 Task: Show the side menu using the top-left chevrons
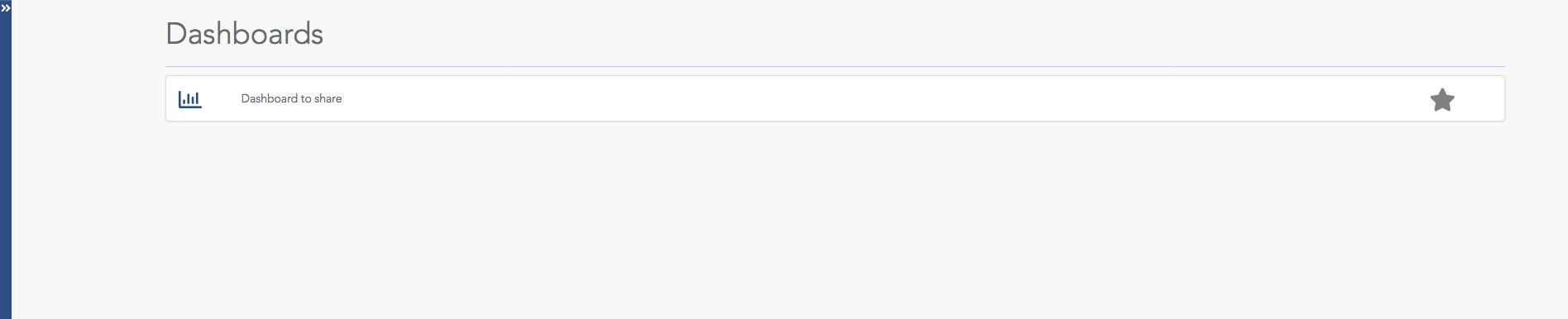point(6,8)
